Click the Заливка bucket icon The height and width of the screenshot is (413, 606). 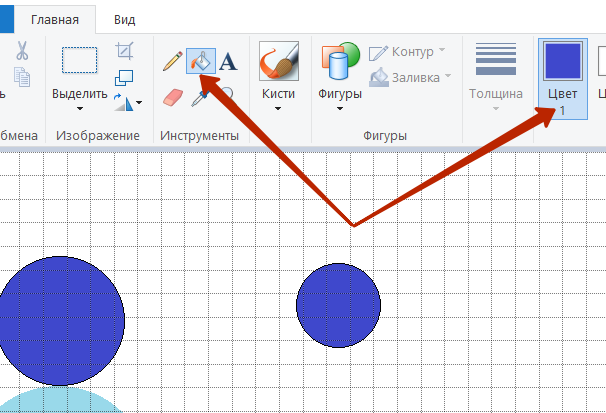tap(379, 77)
